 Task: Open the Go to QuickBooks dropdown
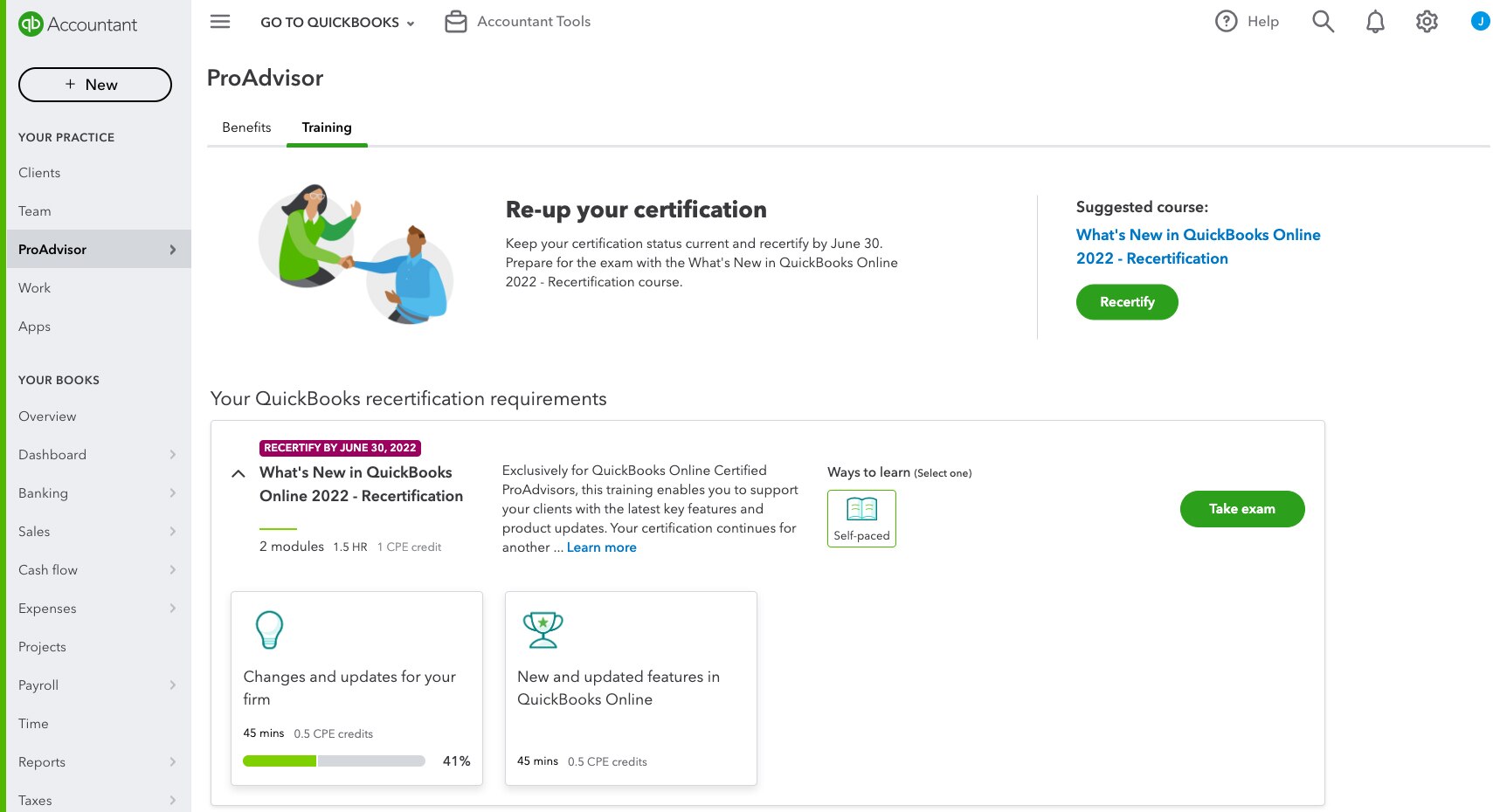[337, 23]
